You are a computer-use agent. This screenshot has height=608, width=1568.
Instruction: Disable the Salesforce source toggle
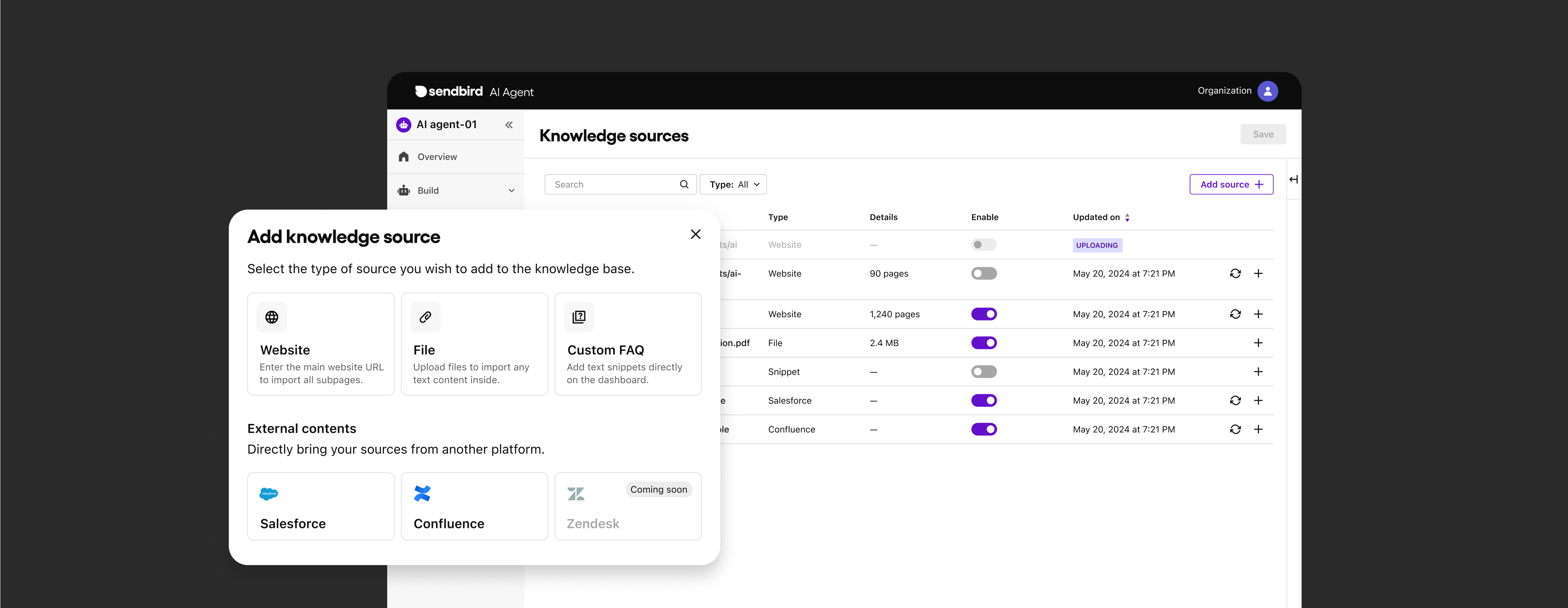984,400
